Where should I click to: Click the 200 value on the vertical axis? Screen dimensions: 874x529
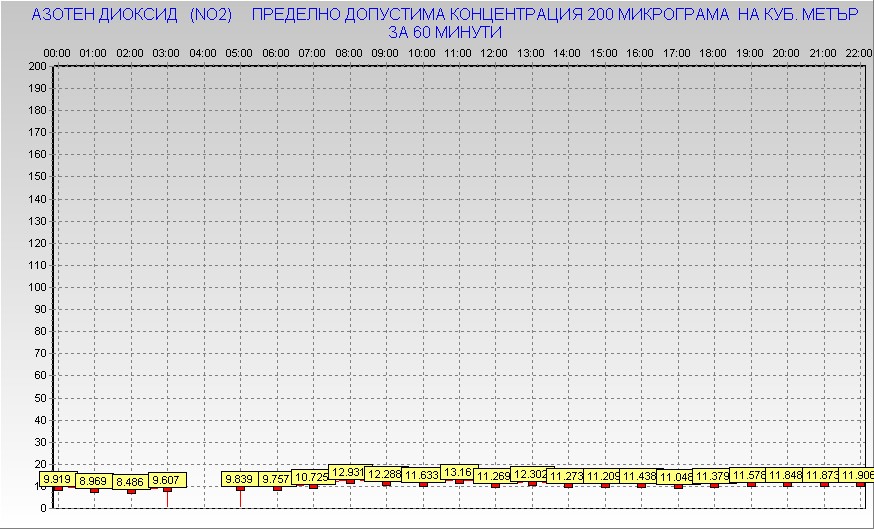tap(38, 66)
